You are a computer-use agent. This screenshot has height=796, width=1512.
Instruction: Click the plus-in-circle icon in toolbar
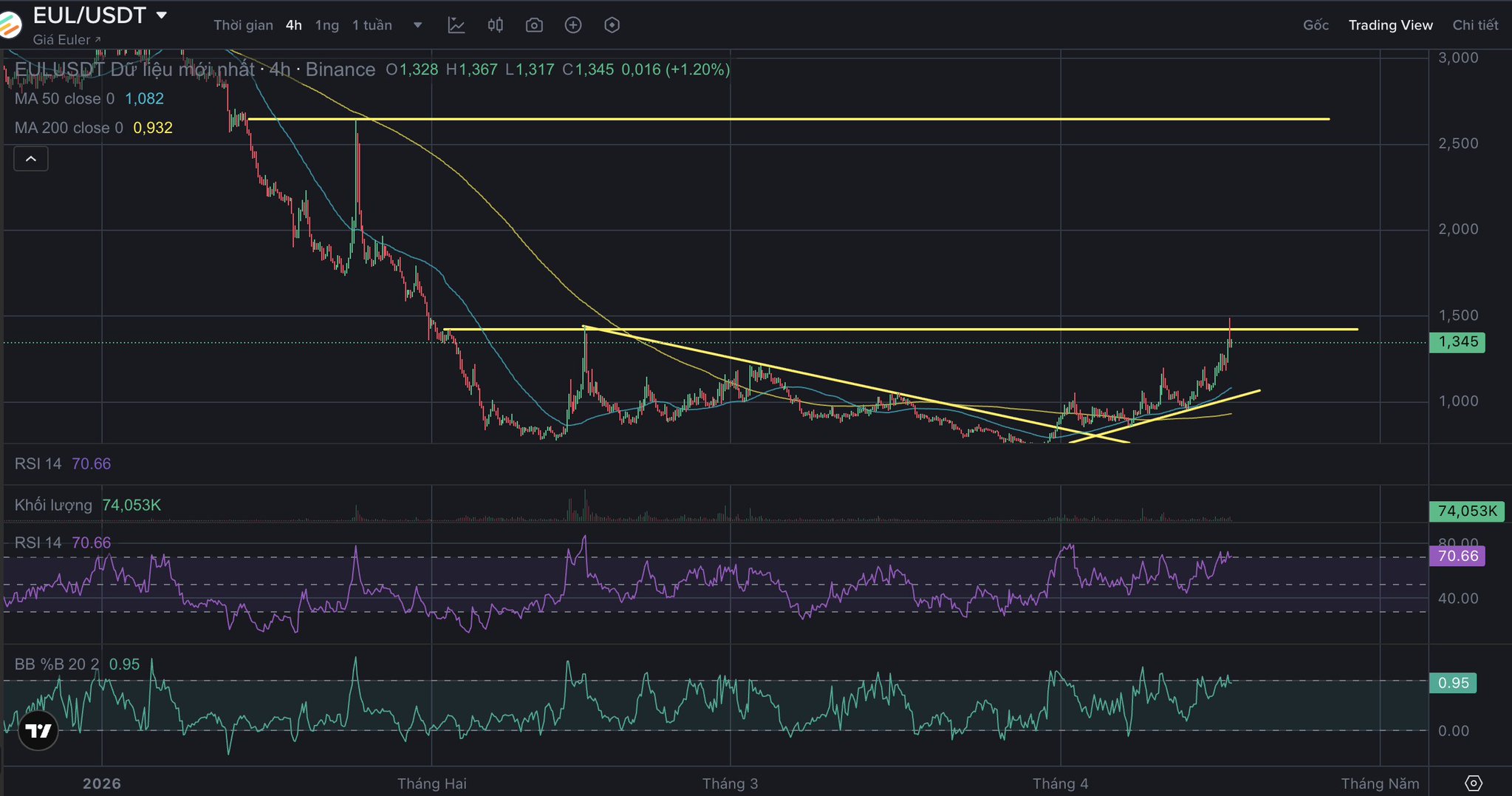[573, 25]
